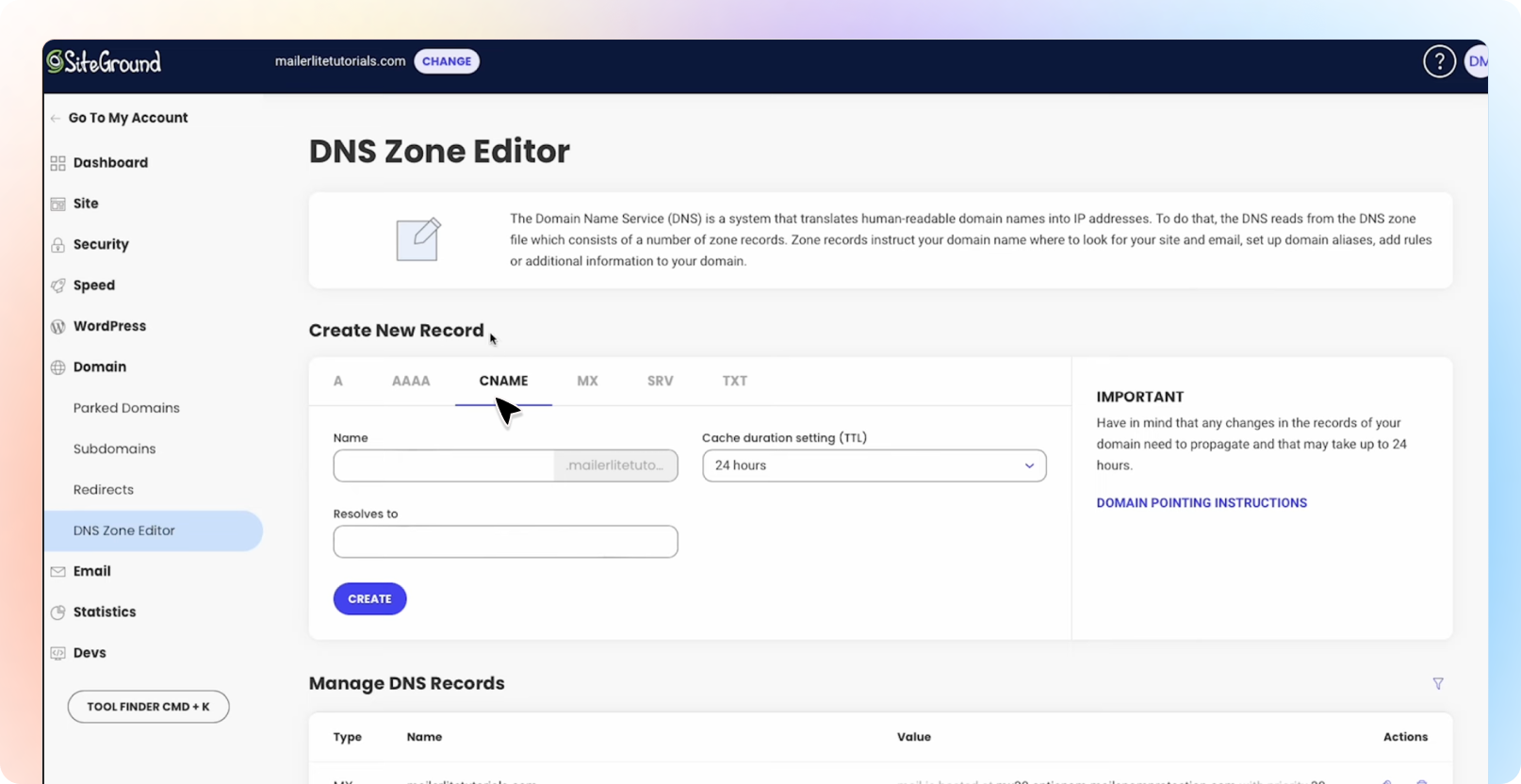This screenshot has width=1521, height=784.
Task: Open the SRV record tab
Action: [661, 381]
